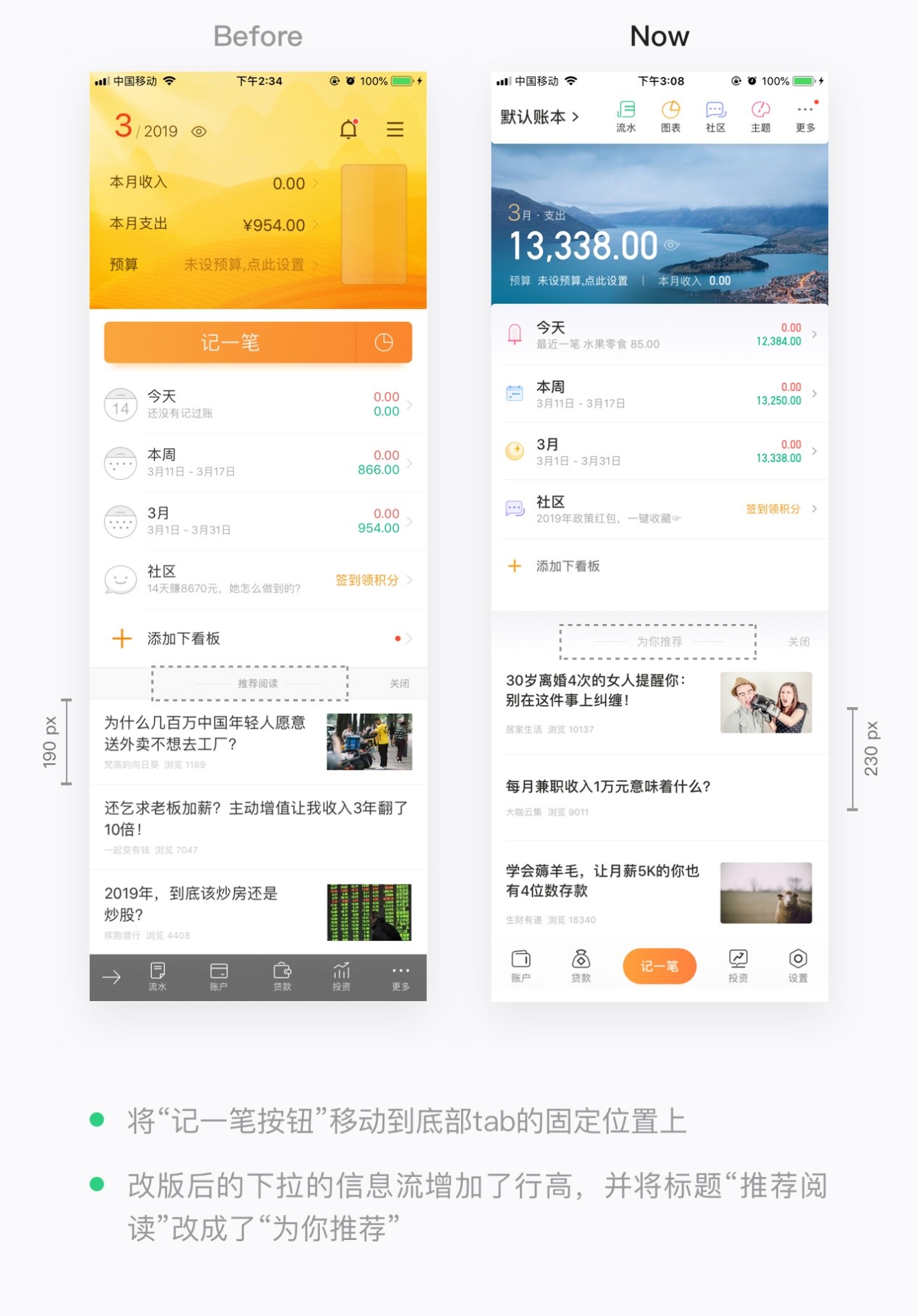The height and width of the screenshot is (1316, 918).
Task: Open 更多 tab in Before bottom bar
Action: [x=400, y=977]
